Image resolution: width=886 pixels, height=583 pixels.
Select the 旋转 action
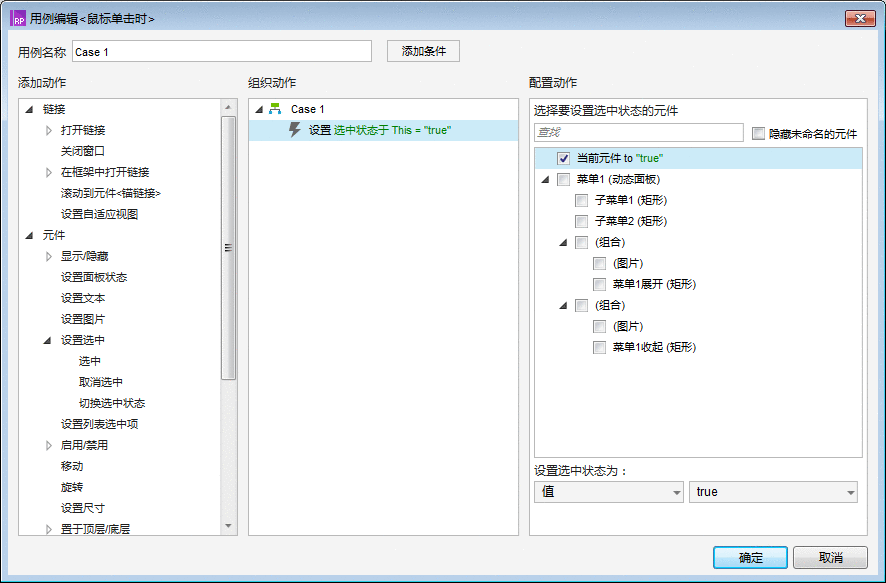(x=72, y=487)
